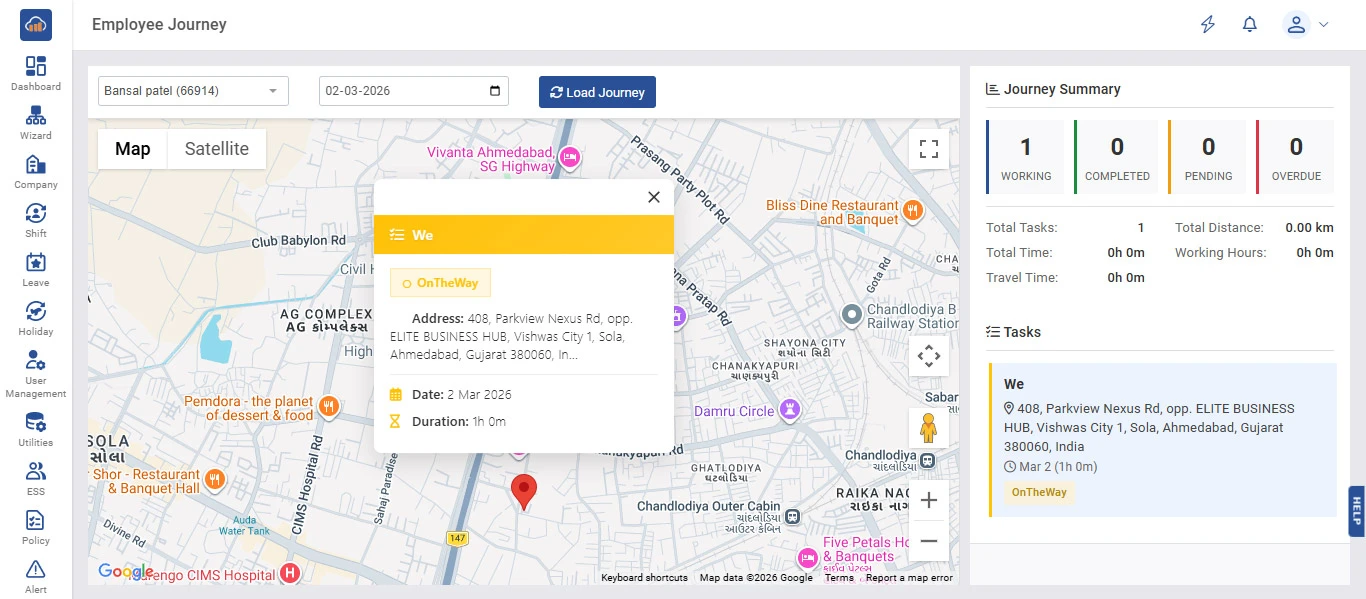Toggle fullscreen map view
This screenshot has height=599, width=1366.
pos(928,149)
